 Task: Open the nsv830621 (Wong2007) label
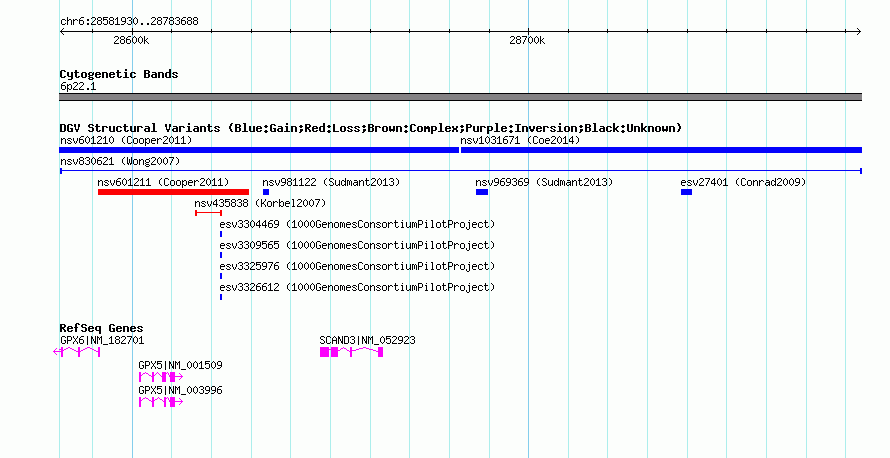(120, 161)
